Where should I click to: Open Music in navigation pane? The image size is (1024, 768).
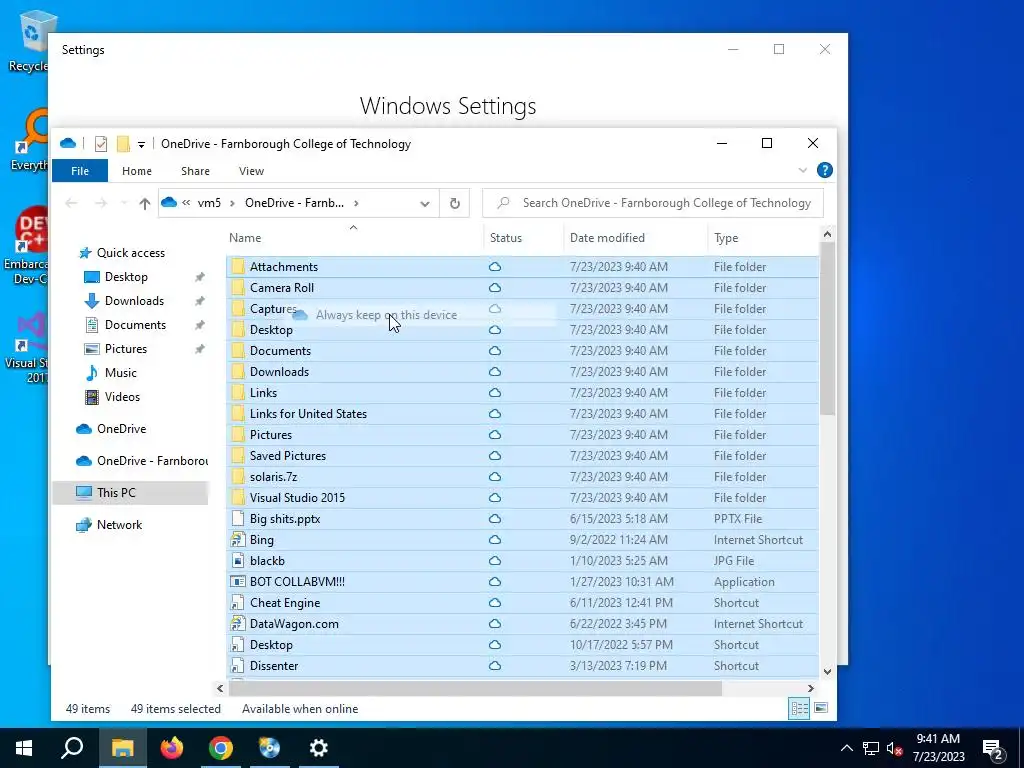click(120, 373)
